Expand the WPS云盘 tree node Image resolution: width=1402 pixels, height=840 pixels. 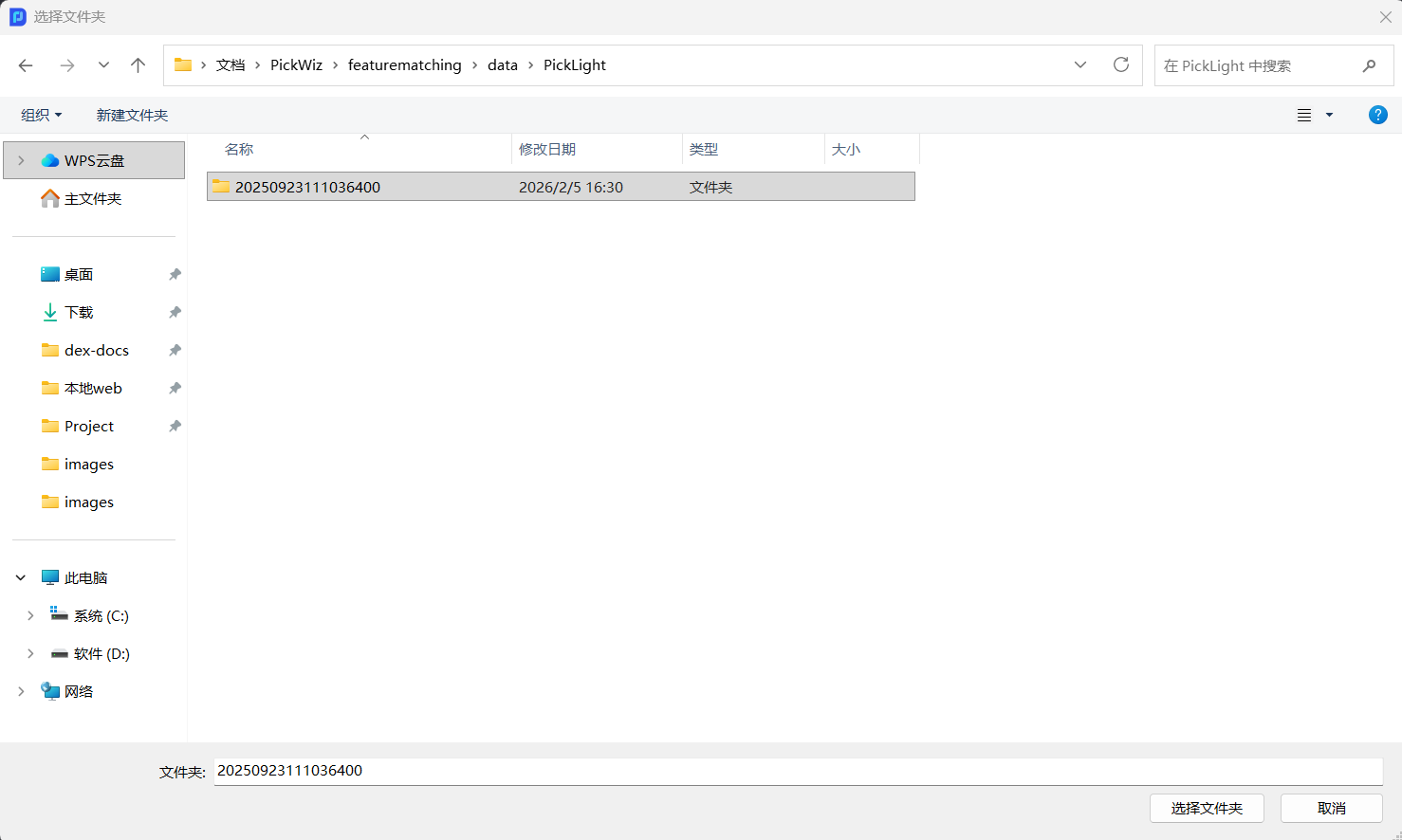tap(21, 160)
